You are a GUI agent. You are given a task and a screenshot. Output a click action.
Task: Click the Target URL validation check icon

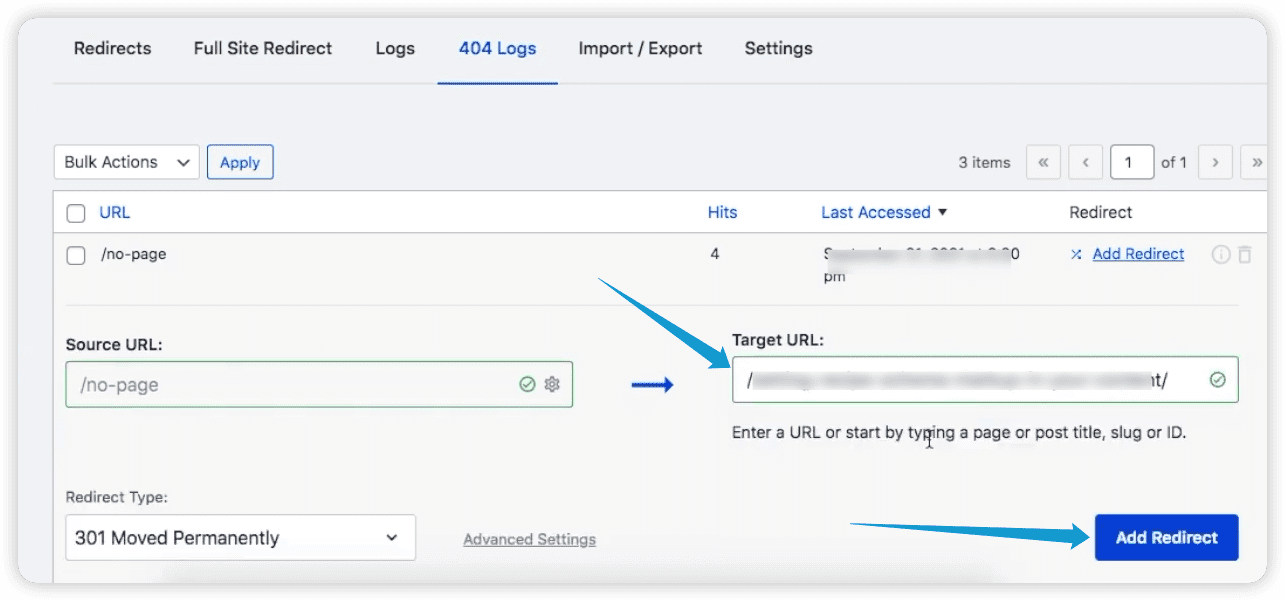click(x=1217, y=380)
